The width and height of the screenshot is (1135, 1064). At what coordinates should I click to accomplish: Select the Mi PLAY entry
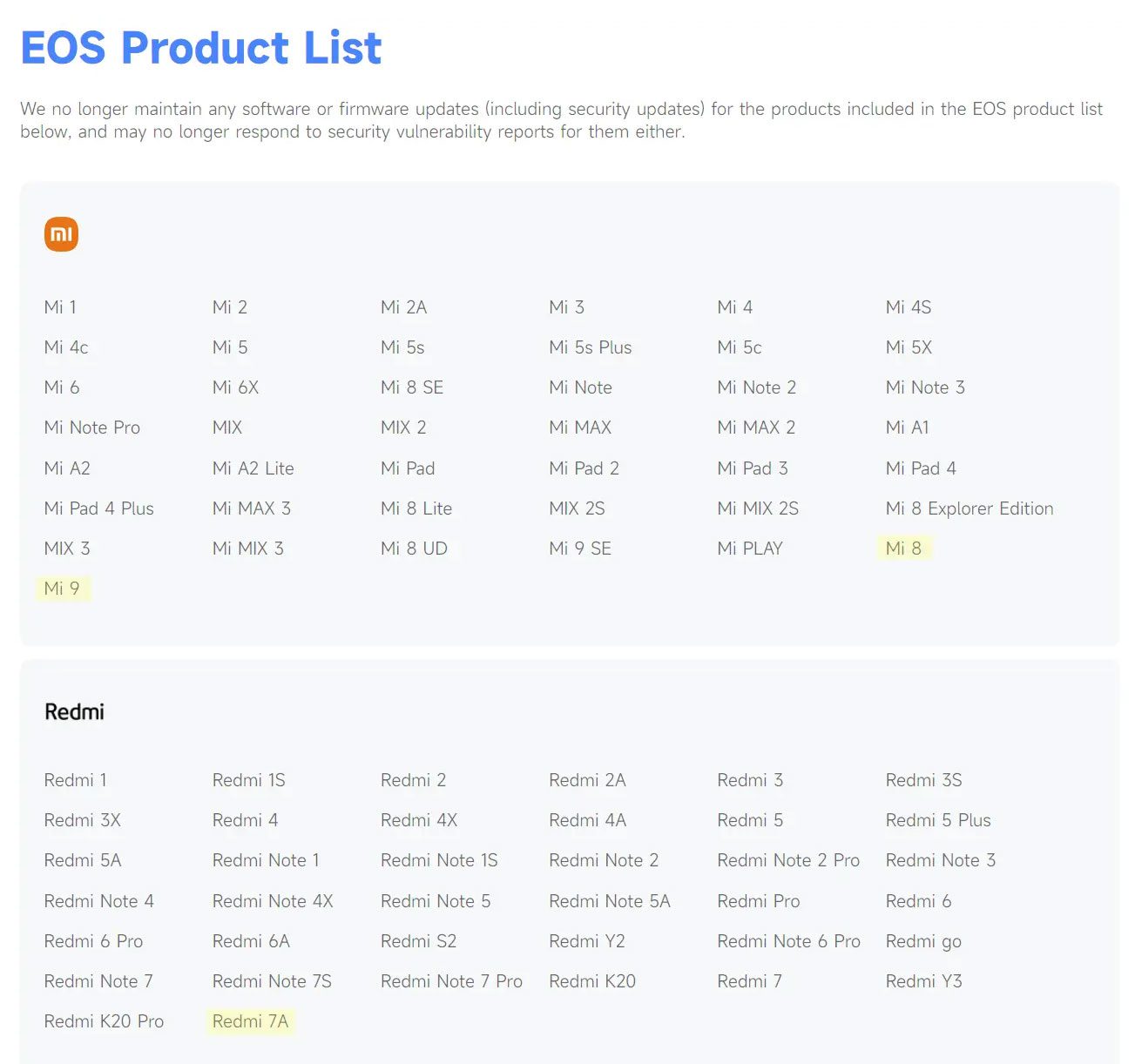[x=749, y=549]
